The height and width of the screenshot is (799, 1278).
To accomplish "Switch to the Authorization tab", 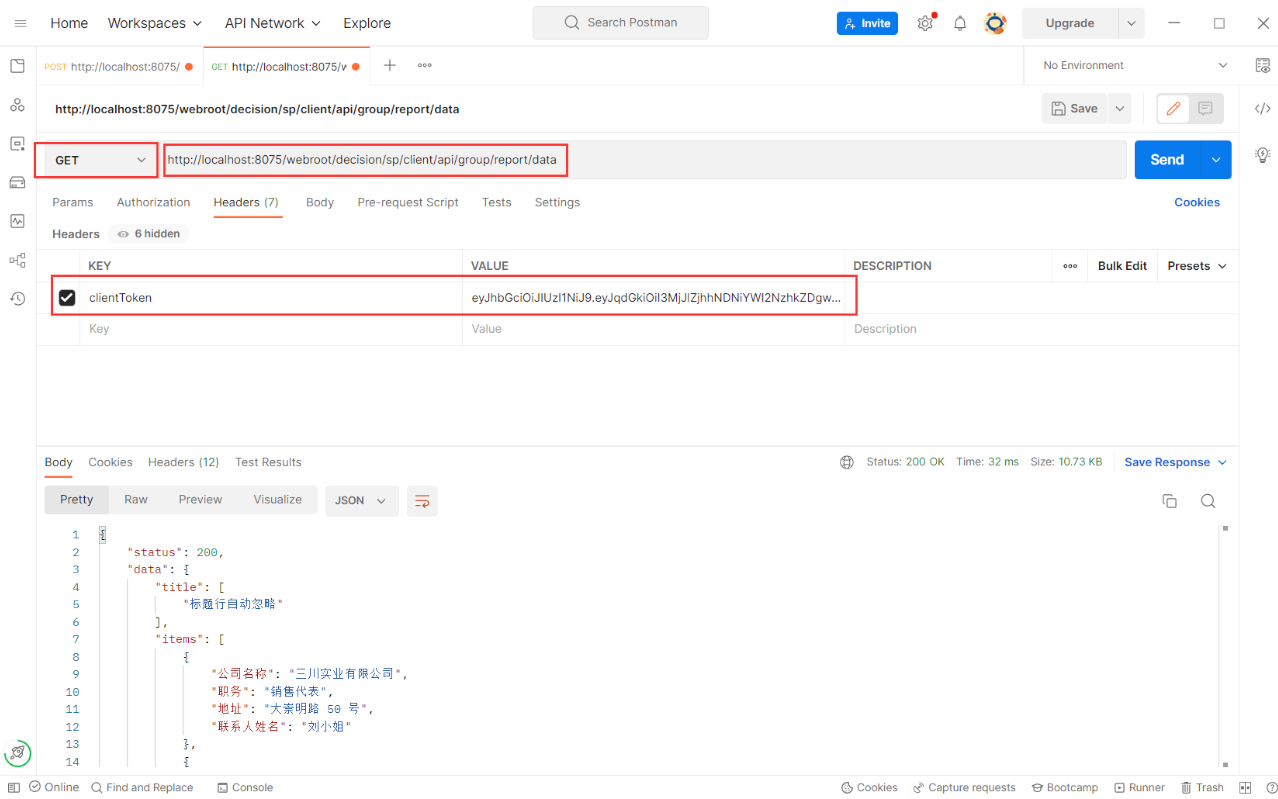I will pos(153,202).
